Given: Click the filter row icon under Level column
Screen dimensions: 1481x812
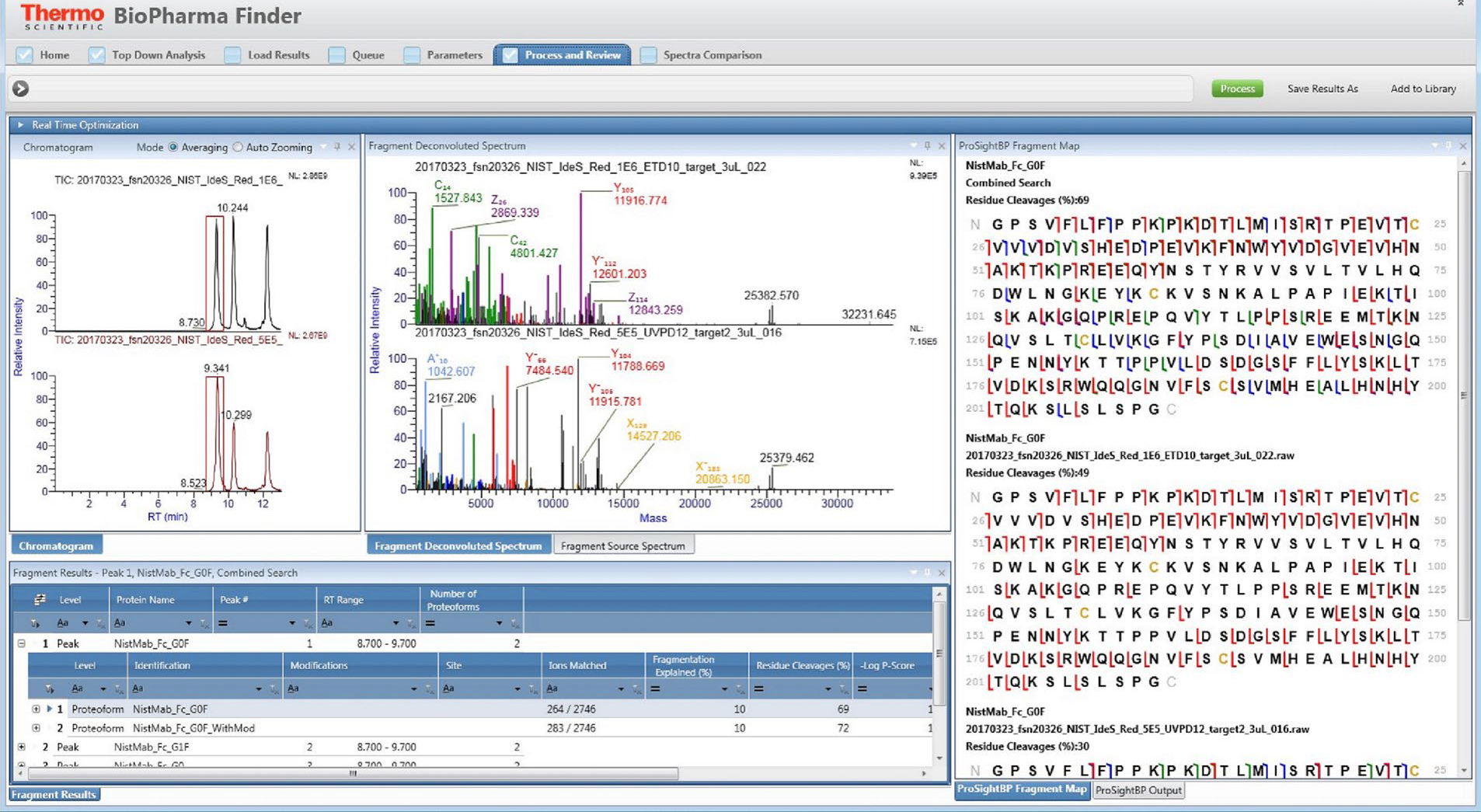Looking at the screenshot, I should [x=35, y=623].
